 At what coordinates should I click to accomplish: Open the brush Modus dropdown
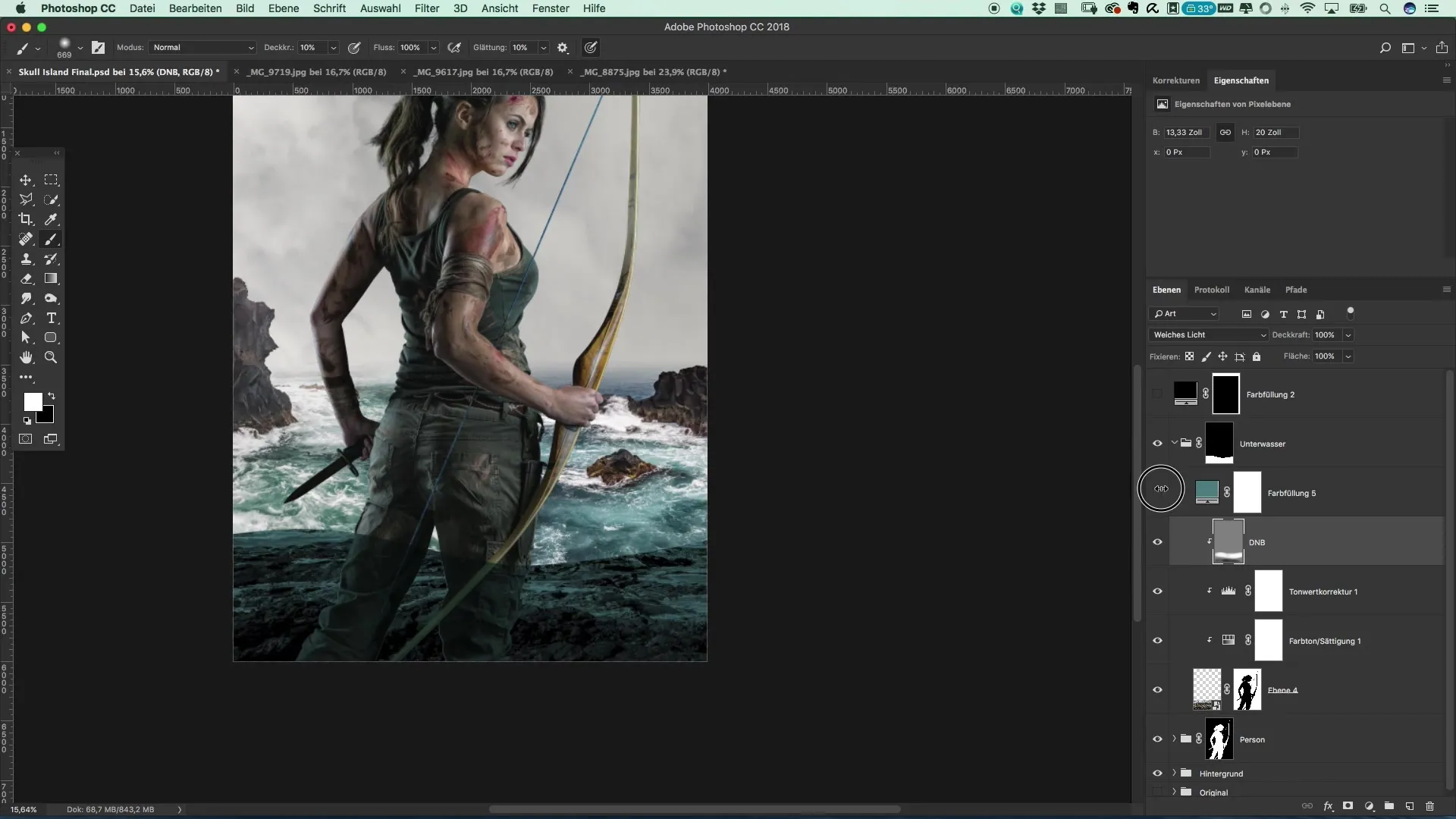tap(202, 47)
